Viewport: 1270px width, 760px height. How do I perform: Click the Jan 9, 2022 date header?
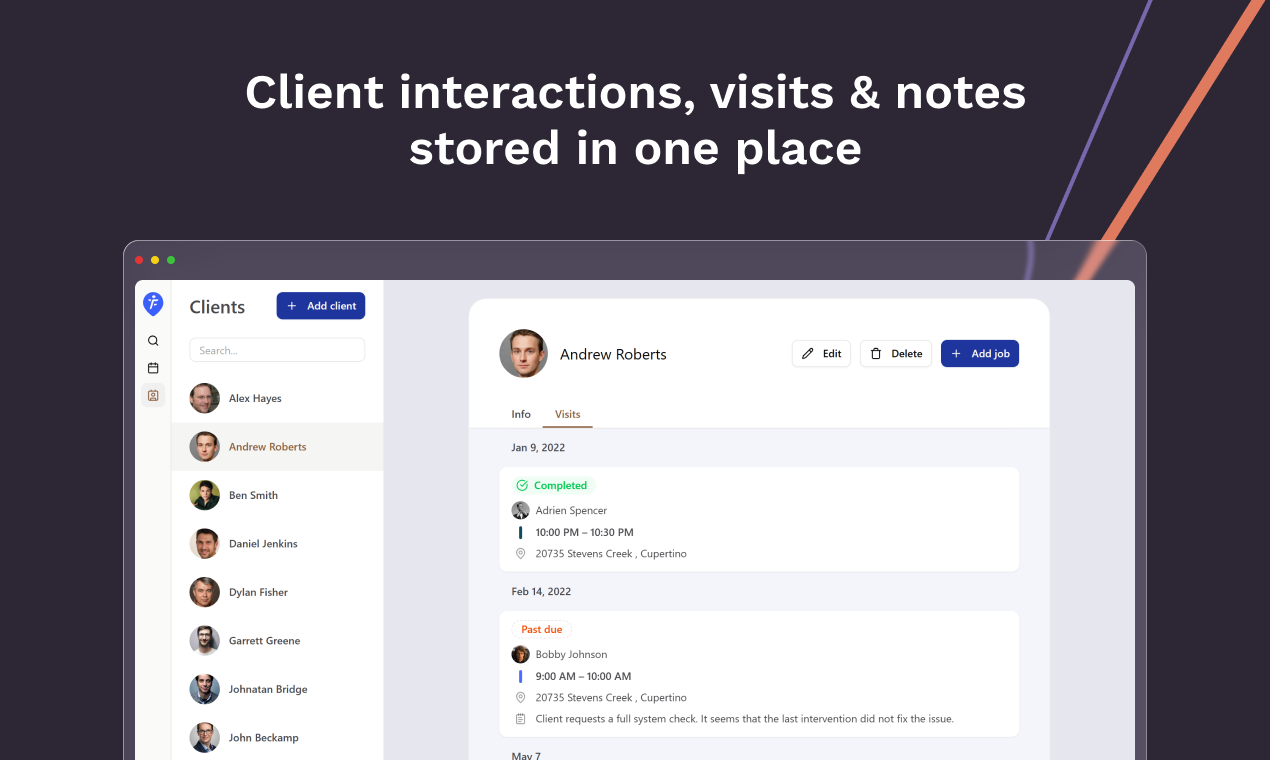pos(538,448)
